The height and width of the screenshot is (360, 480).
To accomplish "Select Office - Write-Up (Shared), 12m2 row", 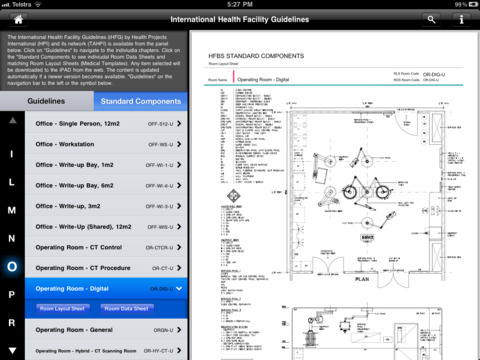I will [106, 227].
